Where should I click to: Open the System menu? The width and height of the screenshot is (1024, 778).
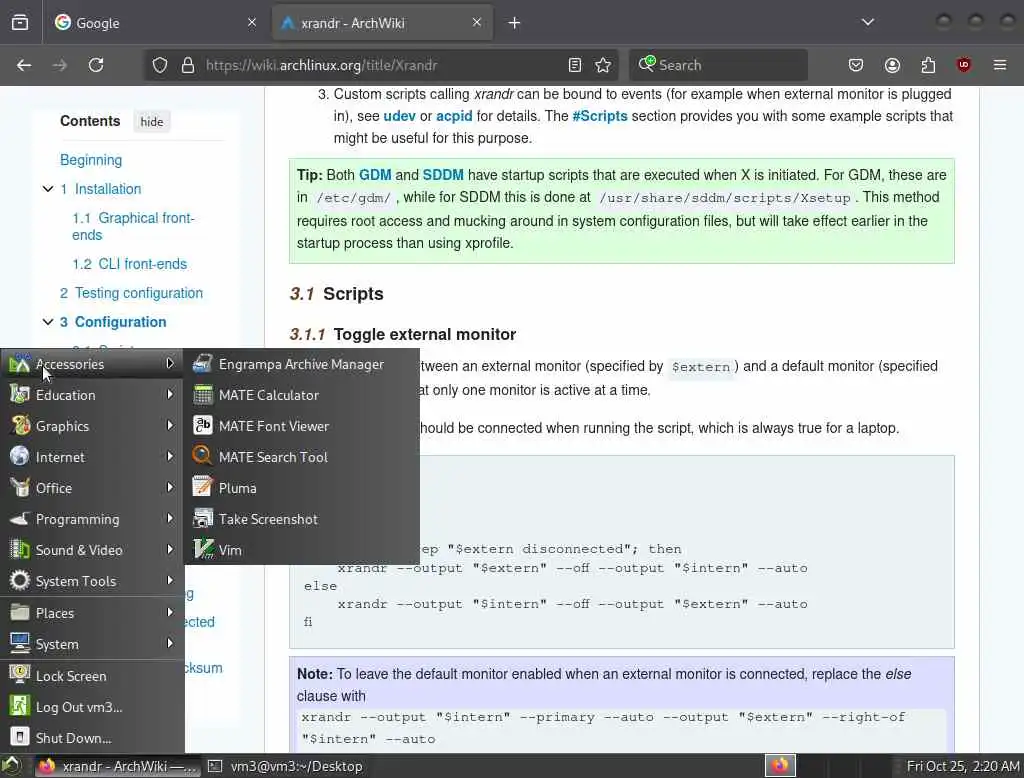[x=92, y=644]
